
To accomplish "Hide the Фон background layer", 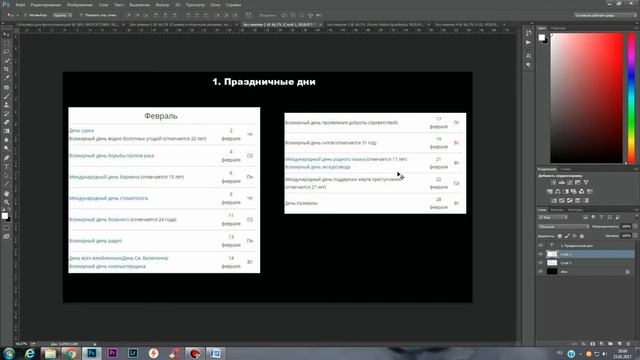I will [x=541, y=271].
